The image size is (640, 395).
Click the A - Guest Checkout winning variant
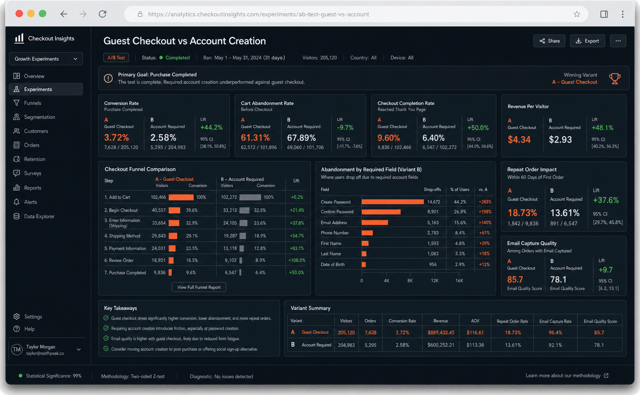coord(574,82)
